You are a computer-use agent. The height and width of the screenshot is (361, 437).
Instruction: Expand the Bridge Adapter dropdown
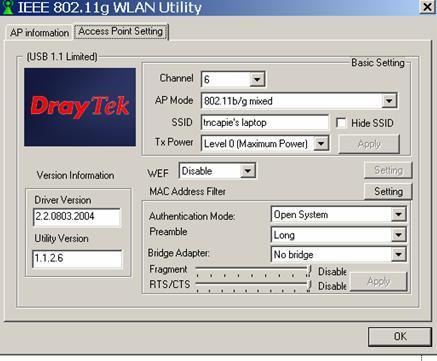coord(399,255)
